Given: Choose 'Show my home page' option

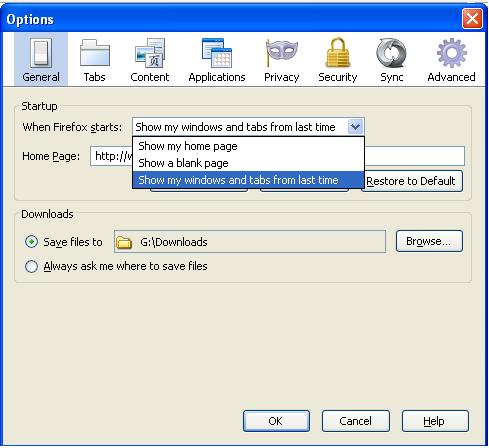Looking at the screenshot, I should (x=248, y=146).
